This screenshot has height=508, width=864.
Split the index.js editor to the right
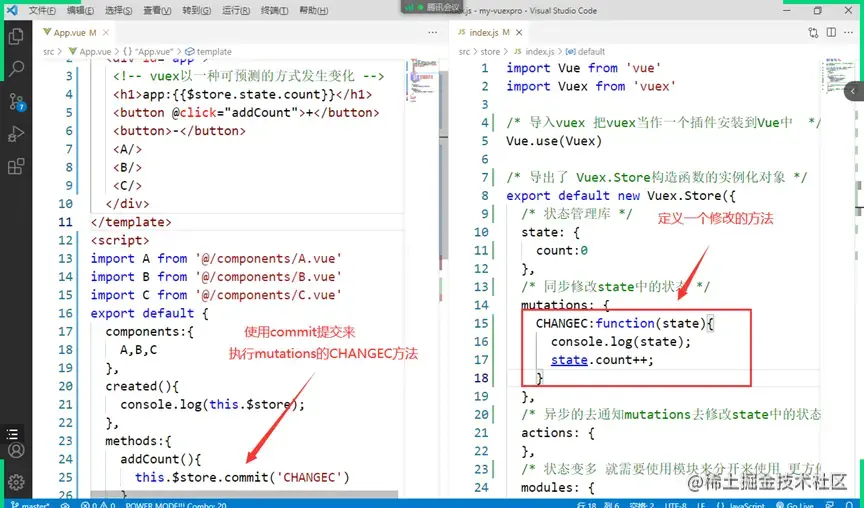tap(831, 33)
